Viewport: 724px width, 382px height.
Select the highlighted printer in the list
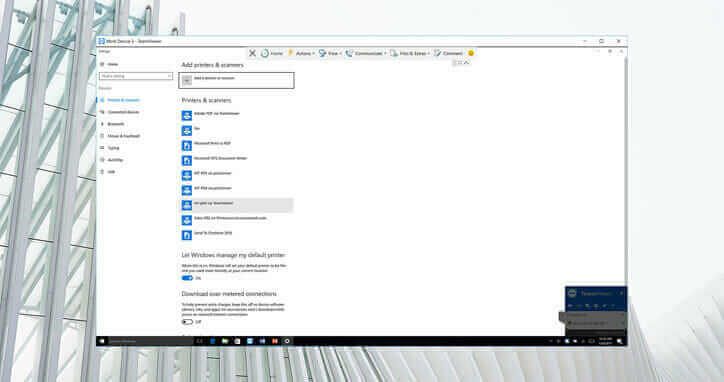(x=237, y=205)
